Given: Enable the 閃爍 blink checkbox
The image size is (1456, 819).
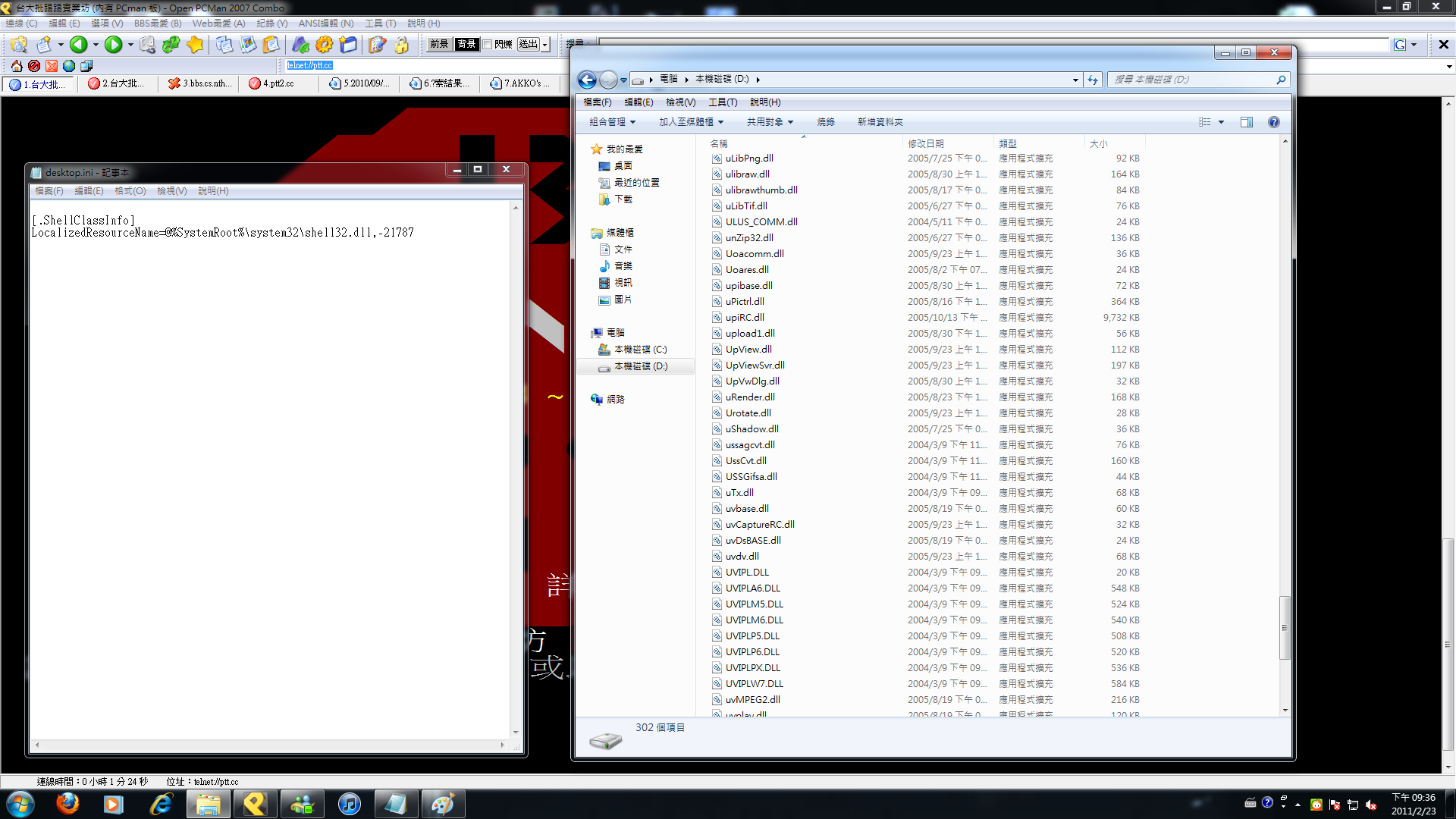Looking at the screenshot, I should (488, 45).
